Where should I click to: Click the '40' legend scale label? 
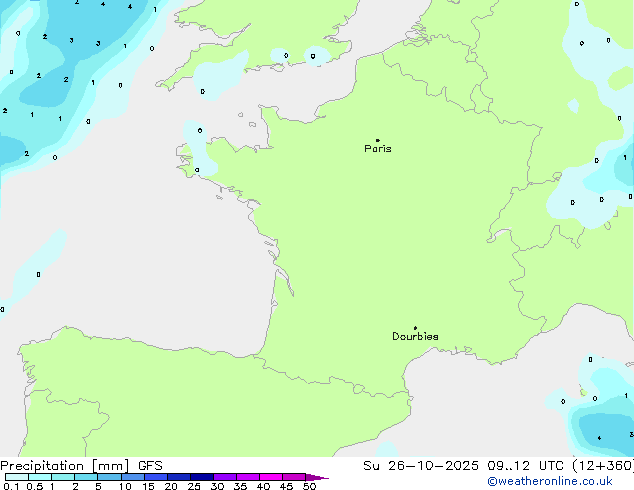tap(263, 486)
